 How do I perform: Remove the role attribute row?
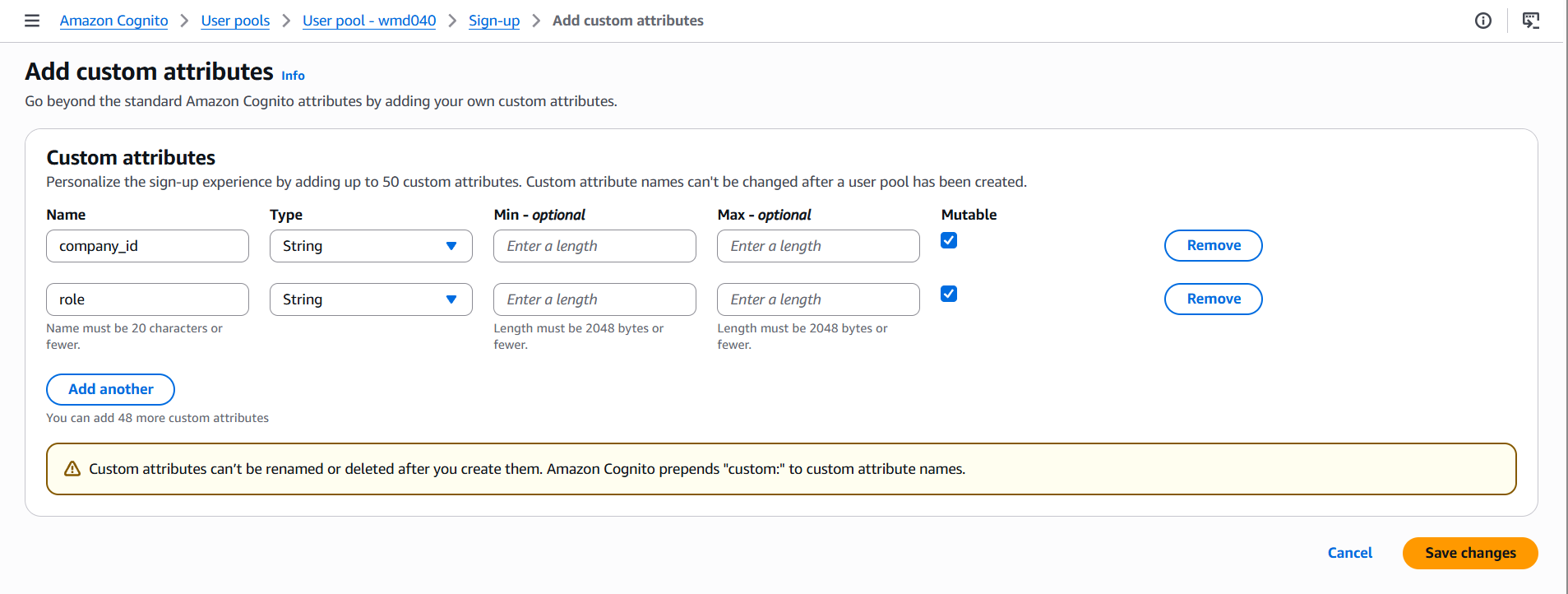pyautogui.click(x=1213, y=299)
